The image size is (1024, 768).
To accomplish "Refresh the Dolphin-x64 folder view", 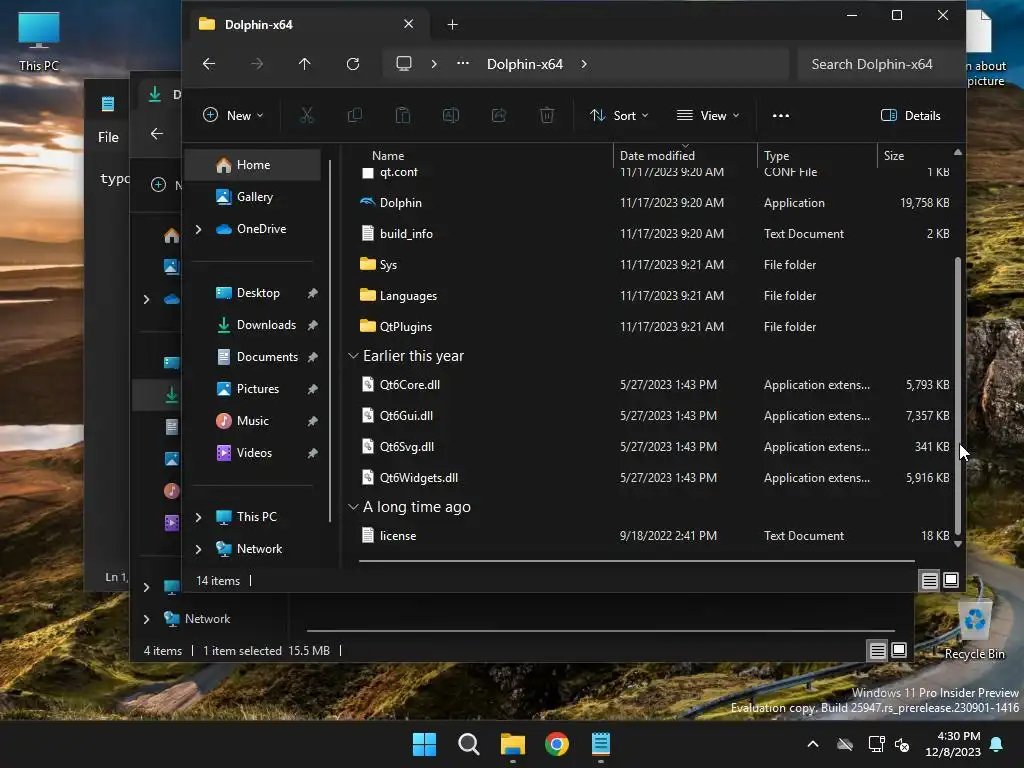I will point(353,64).
